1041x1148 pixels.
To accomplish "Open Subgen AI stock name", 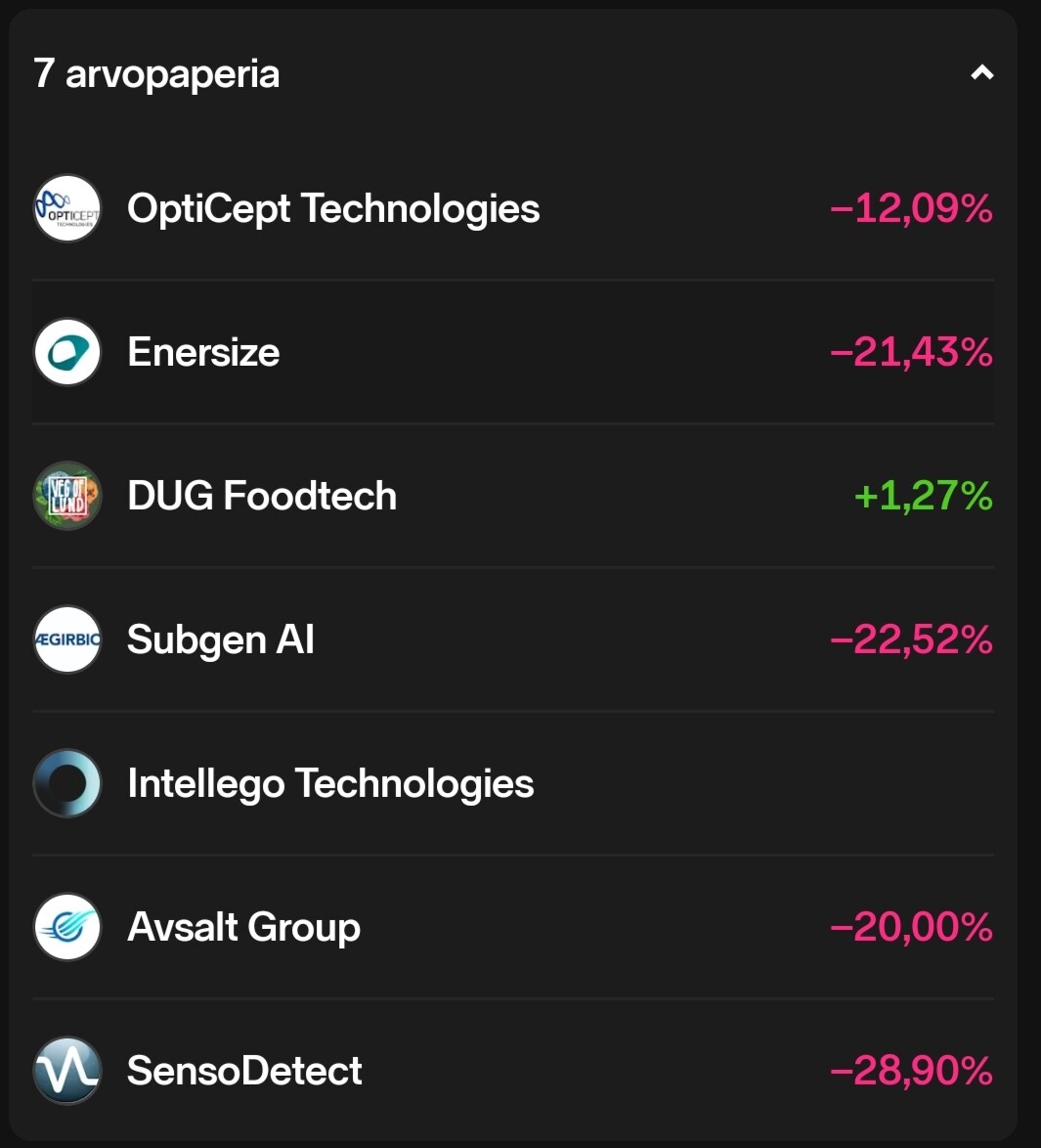I will (221, 640).
